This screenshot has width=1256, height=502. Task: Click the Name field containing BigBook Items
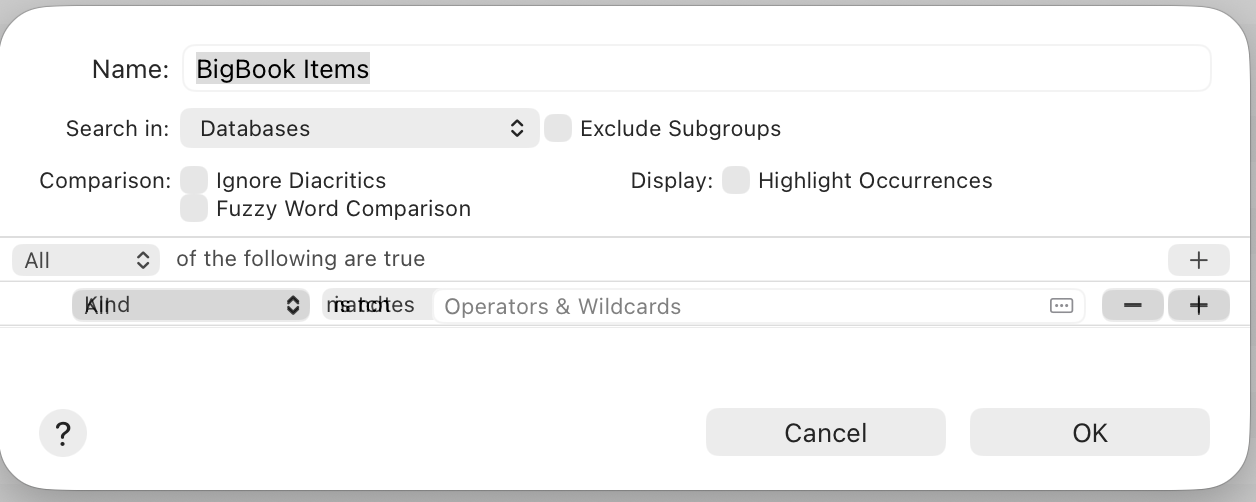point(696,68)
